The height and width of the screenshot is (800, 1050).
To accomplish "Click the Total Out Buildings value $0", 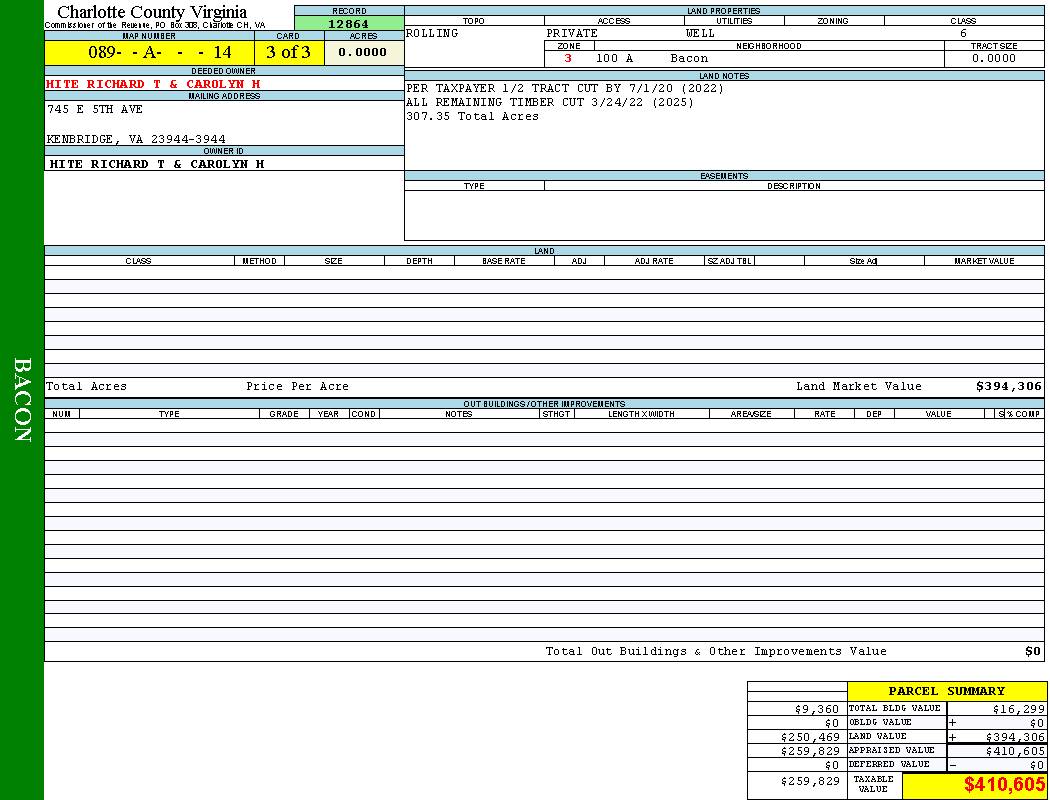I will click(x=1033, y=651).
